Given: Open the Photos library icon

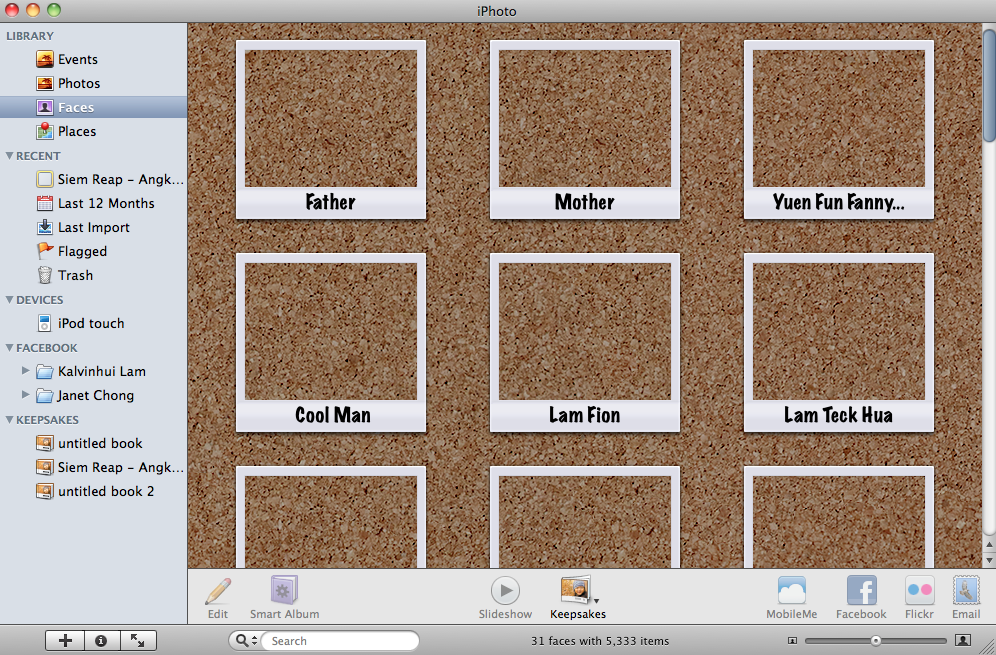Looking at the screenshot, I should pyautogui.click(x=44, y=83).
